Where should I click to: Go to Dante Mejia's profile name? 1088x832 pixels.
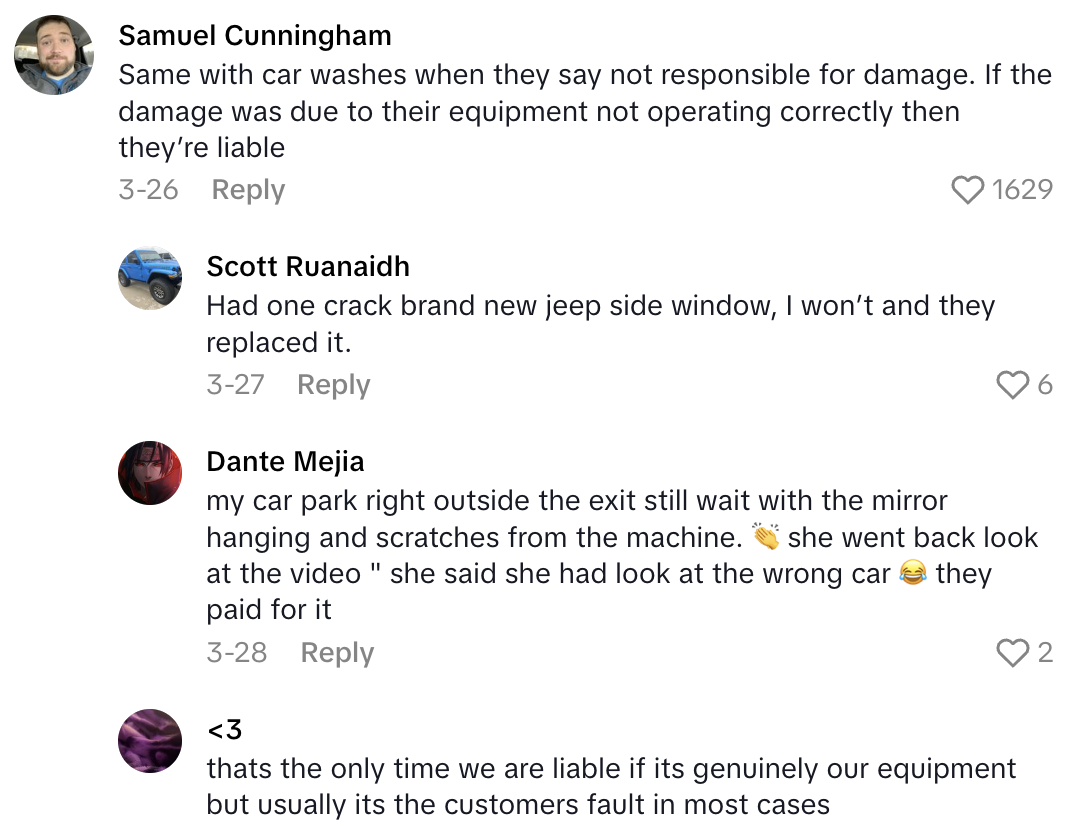(x=285, y=462)
